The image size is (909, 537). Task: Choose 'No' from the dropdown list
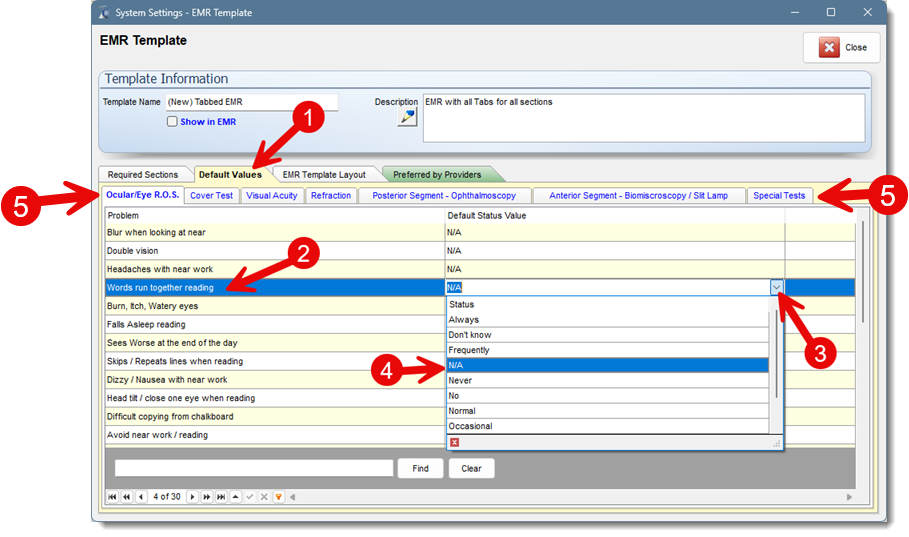(x=608, y=396)
